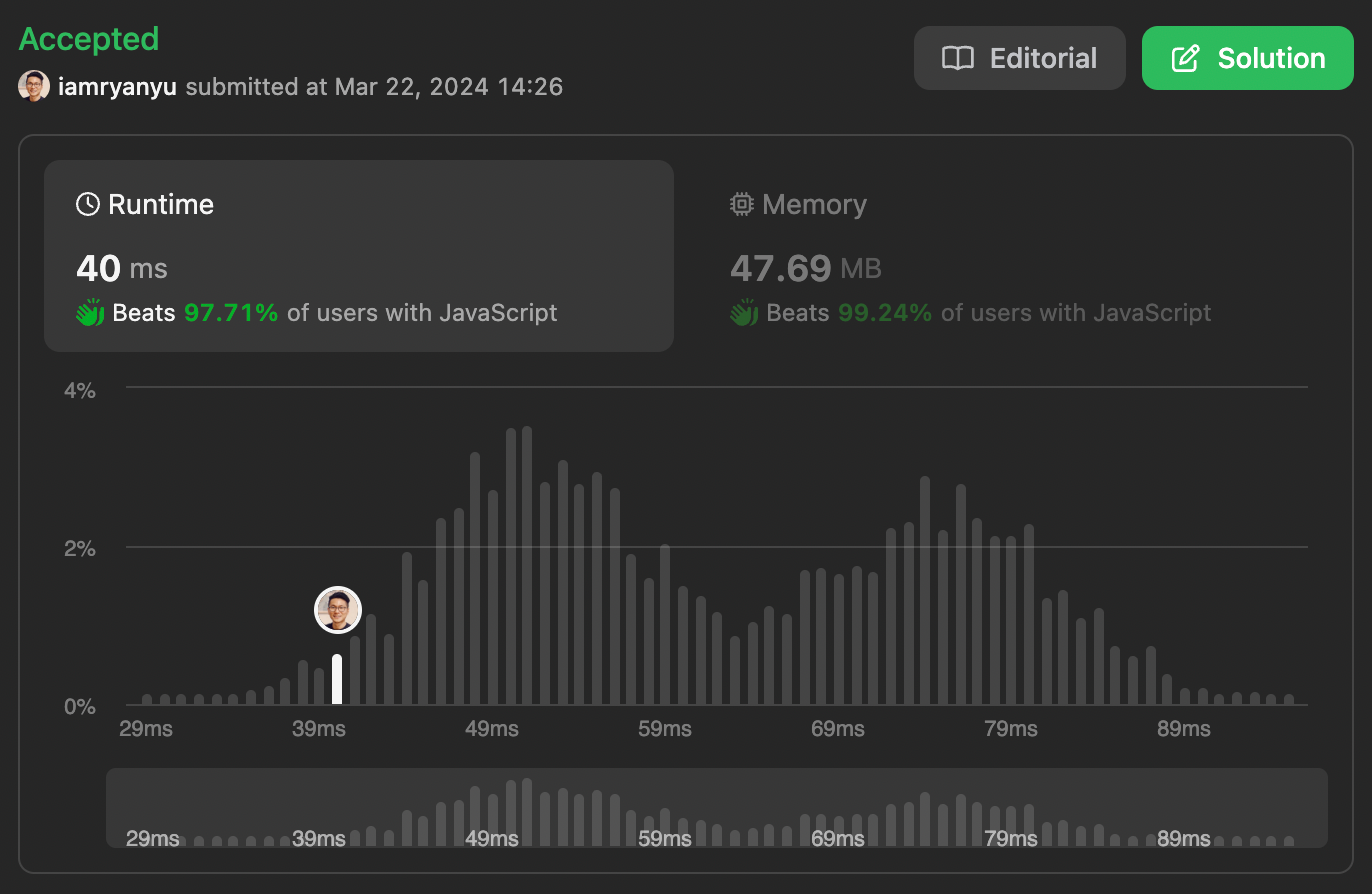
Task: Click the iamryanyu username
Action: (115, 86)
